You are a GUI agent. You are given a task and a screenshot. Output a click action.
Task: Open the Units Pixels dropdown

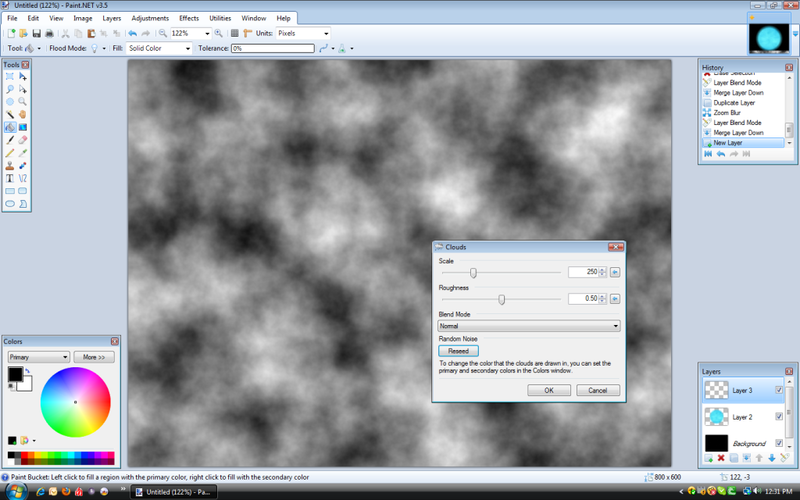(x=326, y=34)
